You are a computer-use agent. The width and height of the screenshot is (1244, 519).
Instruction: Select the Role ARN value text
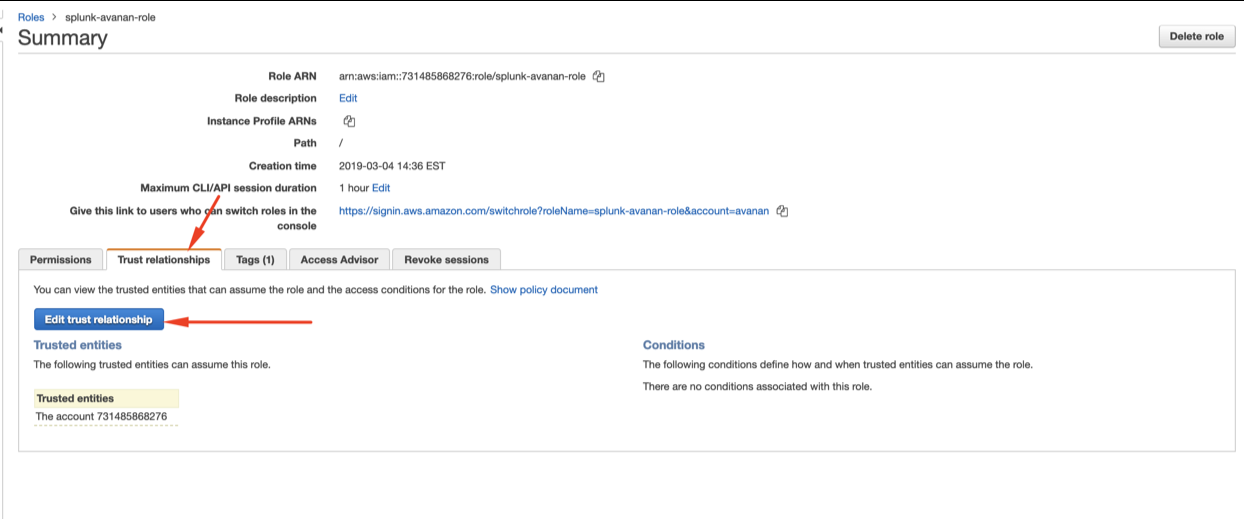(462, 76)
